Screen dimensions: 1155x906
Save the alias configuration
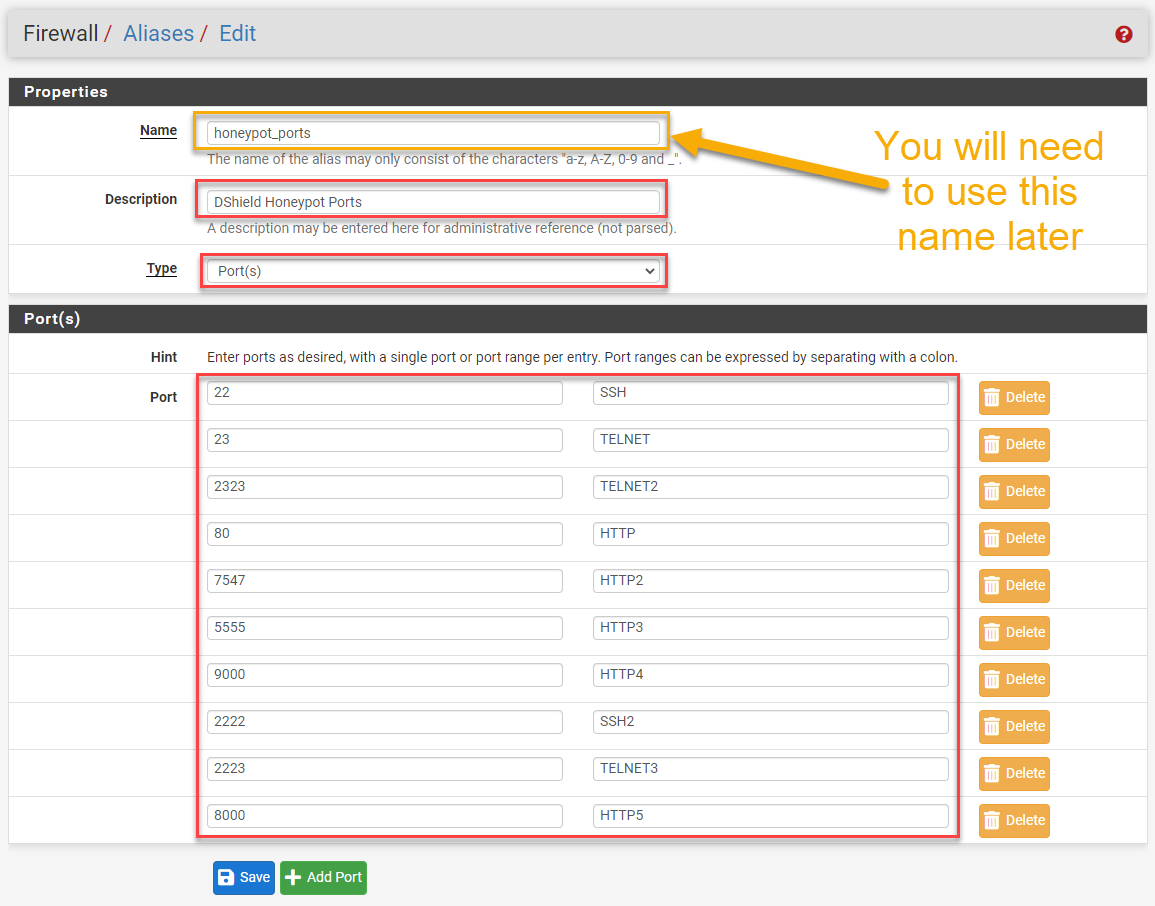coord(243,877)
